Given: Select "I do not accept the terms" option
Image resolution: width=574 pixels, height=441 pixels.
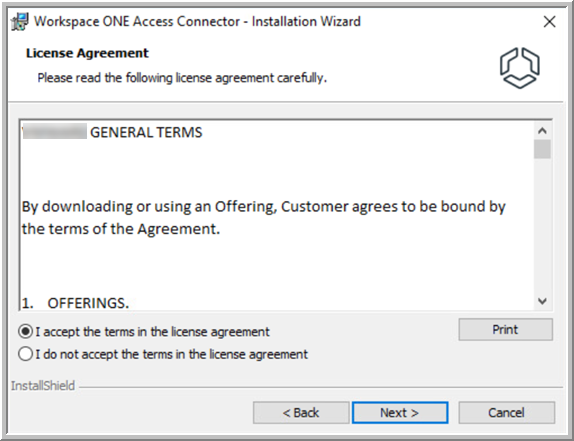Looking at the screenshot, I should 26,354.
